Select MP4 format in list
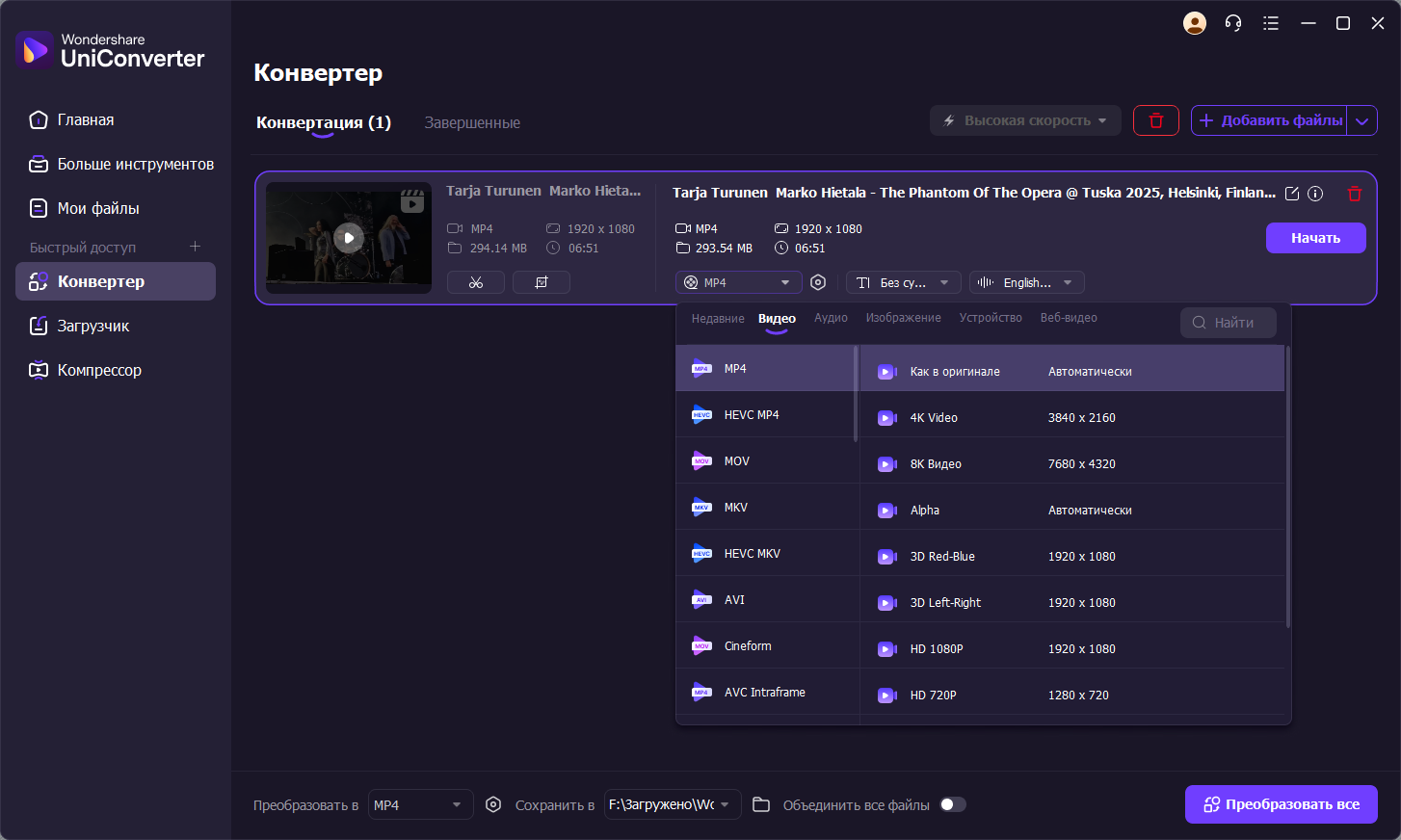1401x840 pixels. coord(765,368)
